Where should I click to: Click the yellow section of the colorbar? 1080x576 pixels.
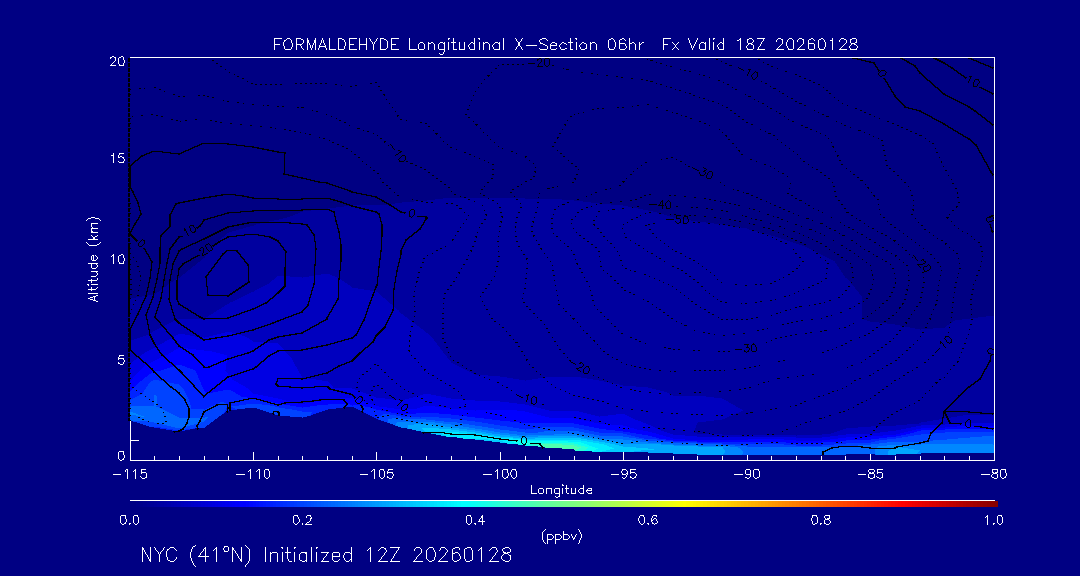click(650, 502)
